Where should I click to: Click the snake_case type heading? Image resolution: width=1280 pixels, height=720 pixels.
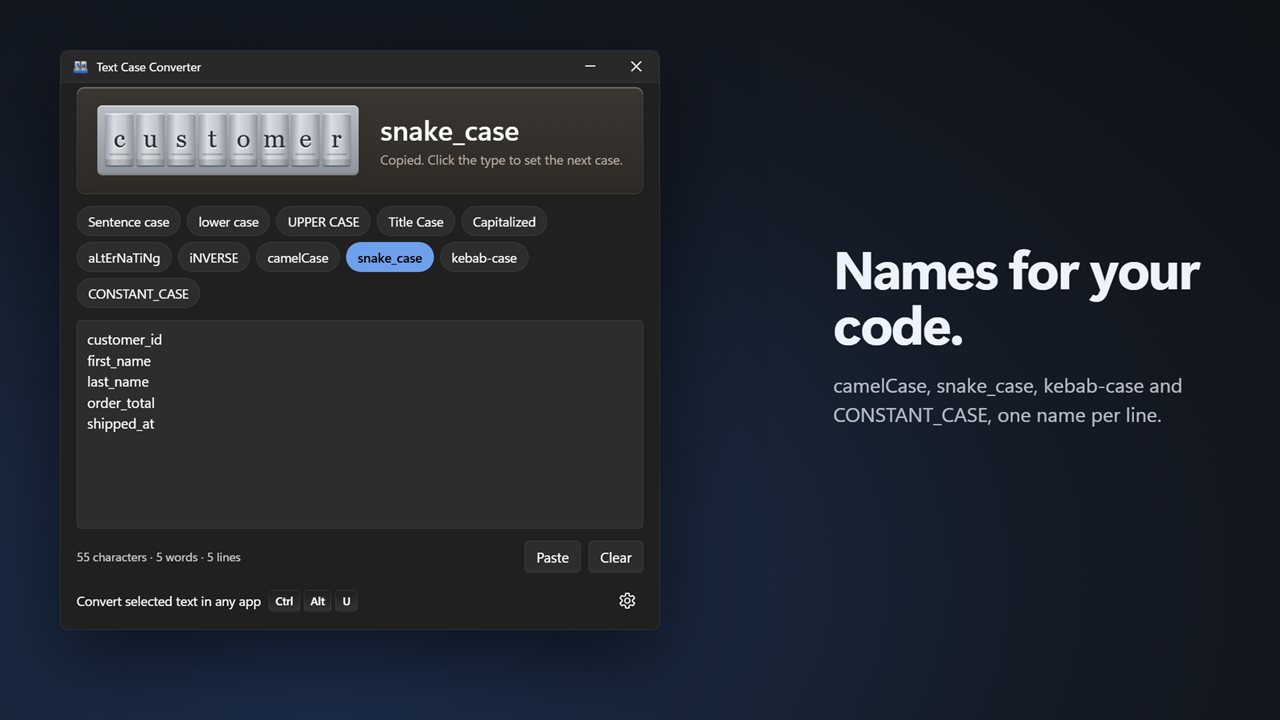point(449,132)
